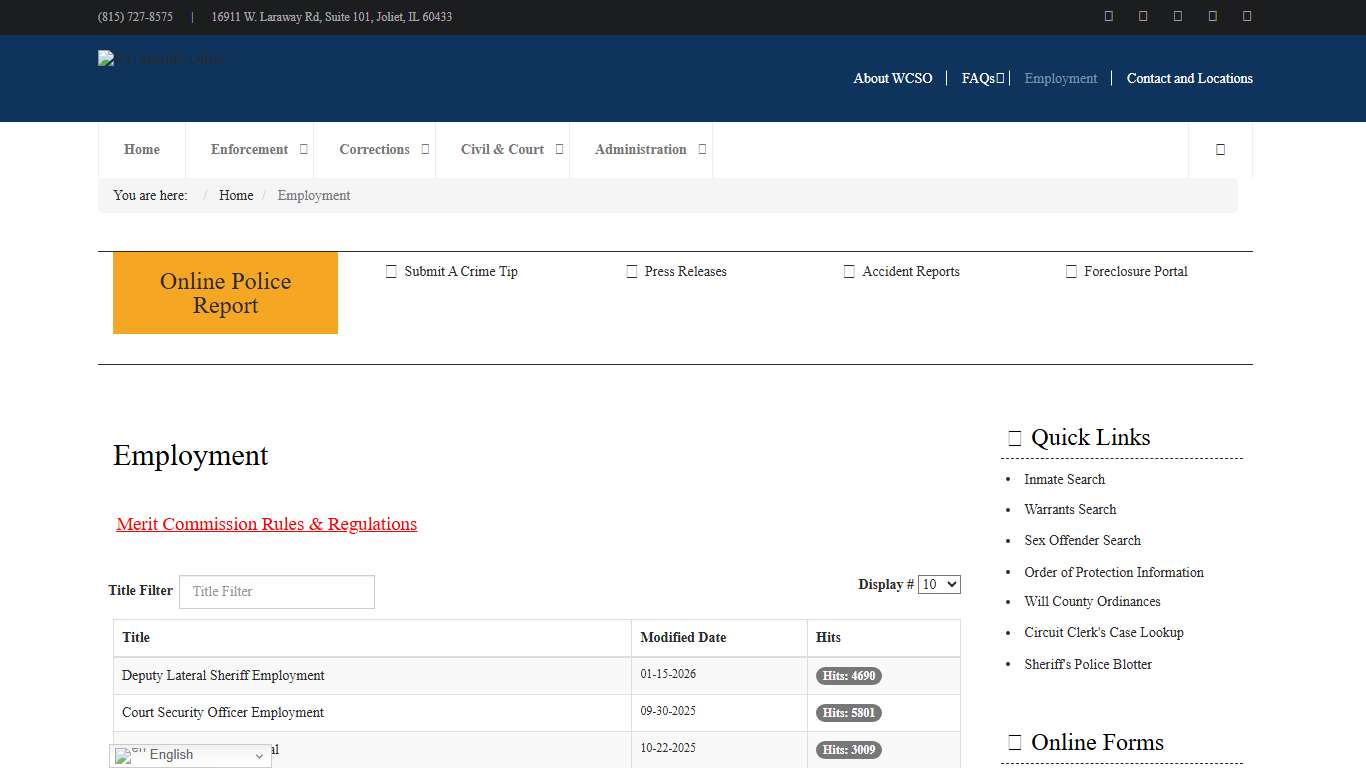1366x768 pixels.
Task: Click the Online Police Report button
Action: (225, 293)
